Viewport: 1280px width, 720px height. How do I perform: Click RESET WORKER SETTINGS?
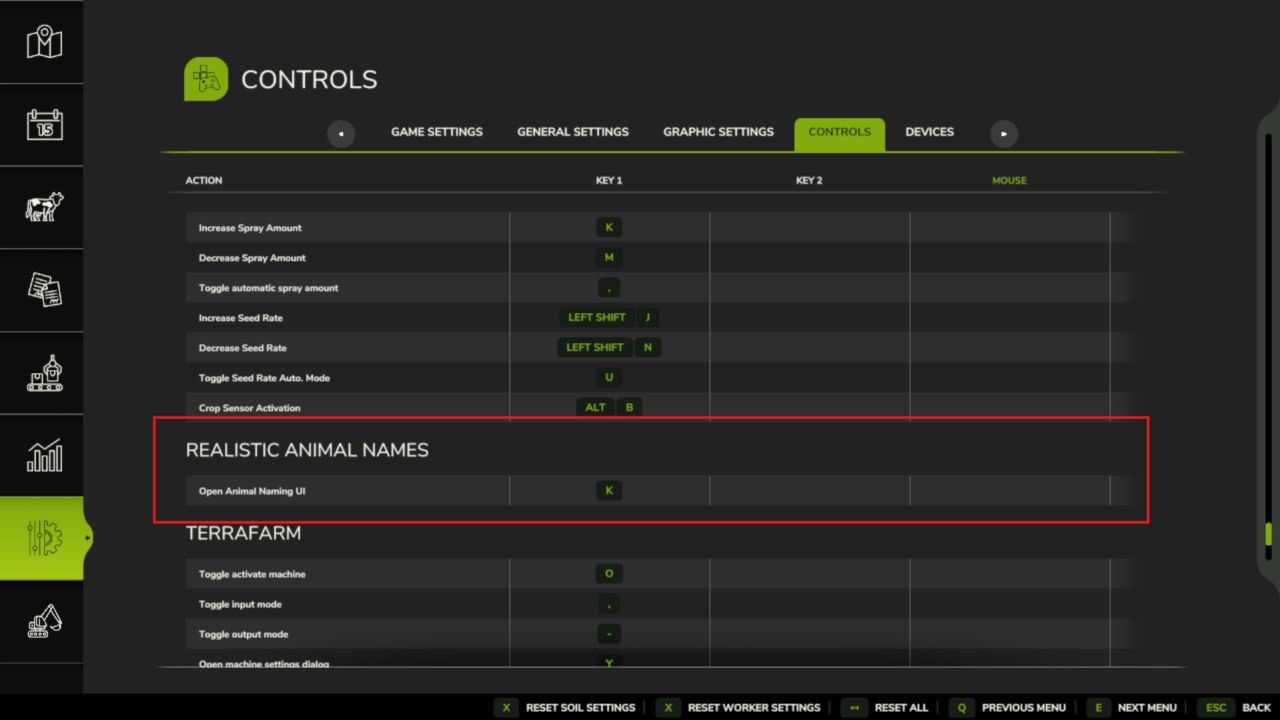pyautogui.click(x=754, y=707)
